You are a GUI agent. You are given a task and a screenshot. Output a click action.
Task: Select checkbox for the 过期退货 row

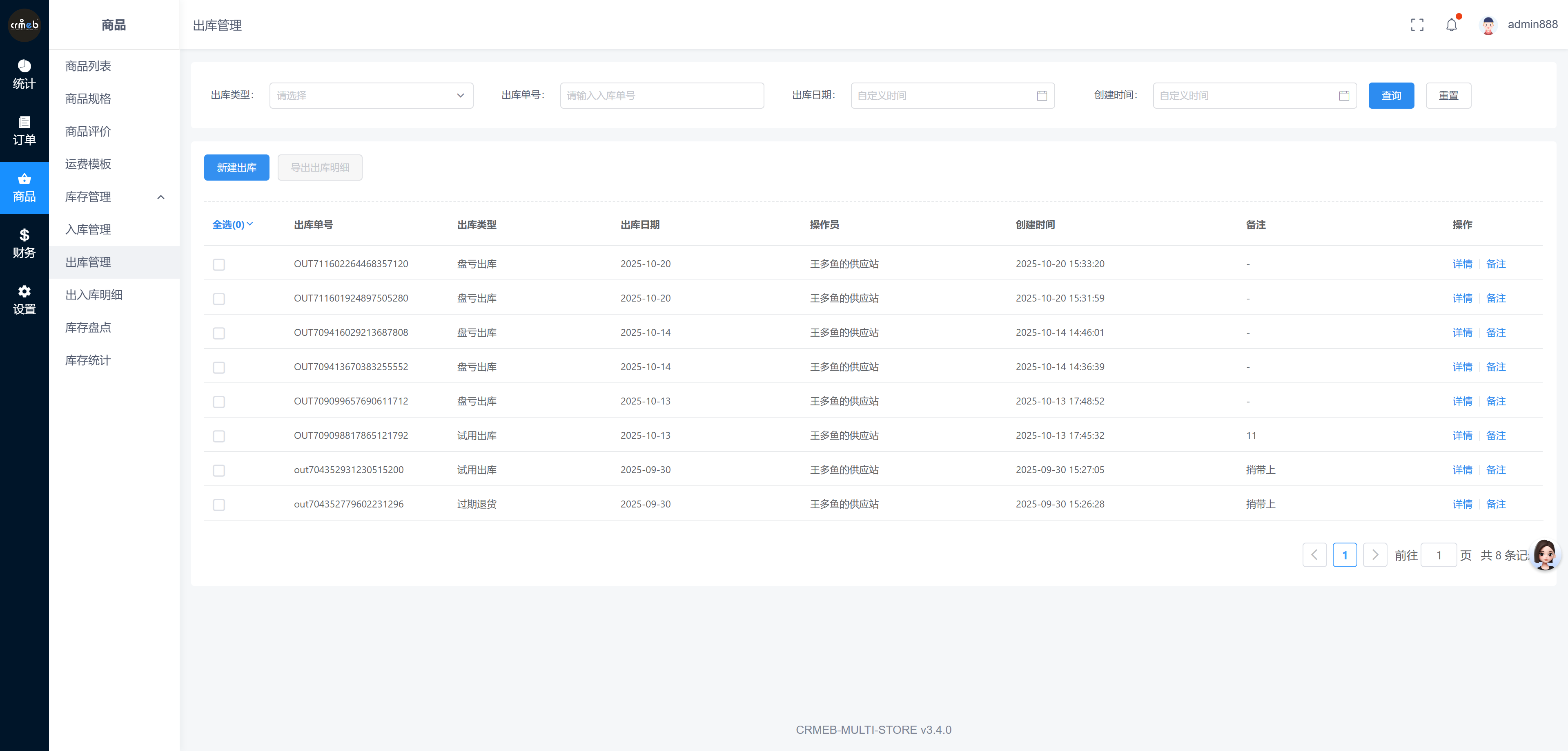[x=218, y=504]
